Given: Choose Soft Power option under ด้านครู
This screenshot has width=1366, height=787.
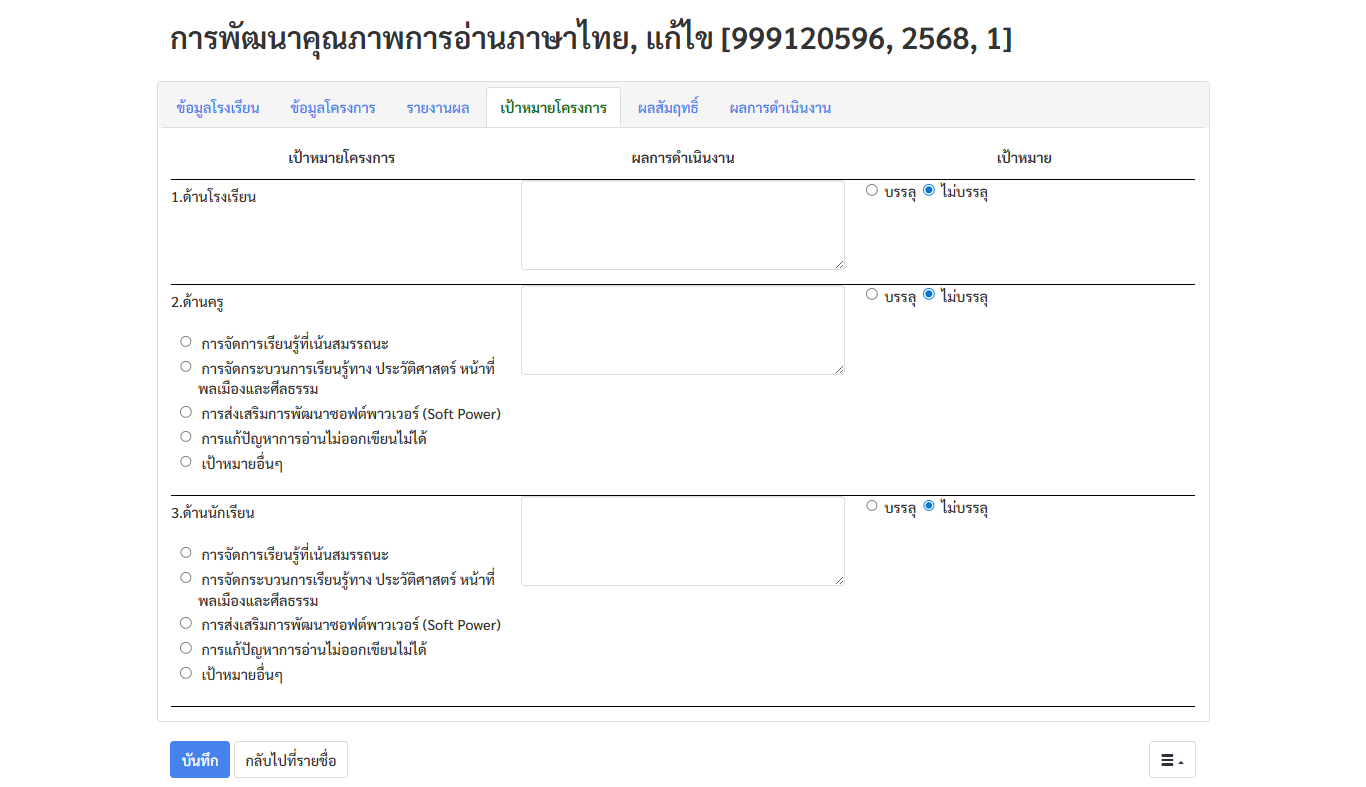Looking at the screenshot, I should tap(186, 412).
